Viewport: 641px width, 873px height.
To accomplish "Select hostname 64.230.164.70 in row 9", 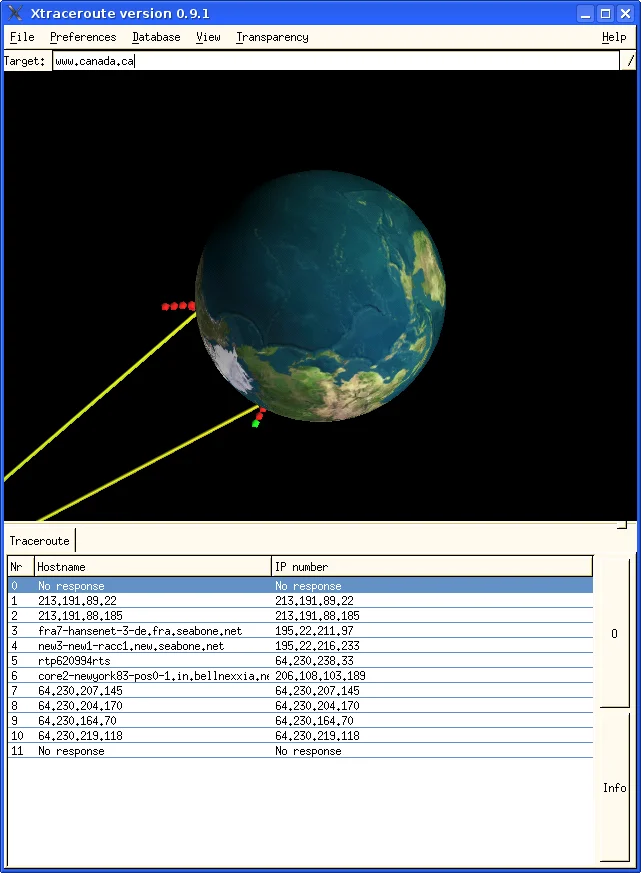I will pos(77,720).
